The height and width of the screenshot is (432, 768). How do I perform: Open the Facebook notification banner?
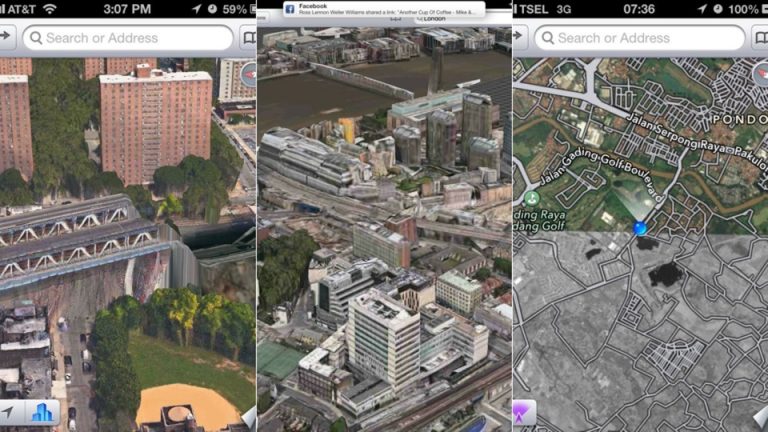(x=384, y=9)
